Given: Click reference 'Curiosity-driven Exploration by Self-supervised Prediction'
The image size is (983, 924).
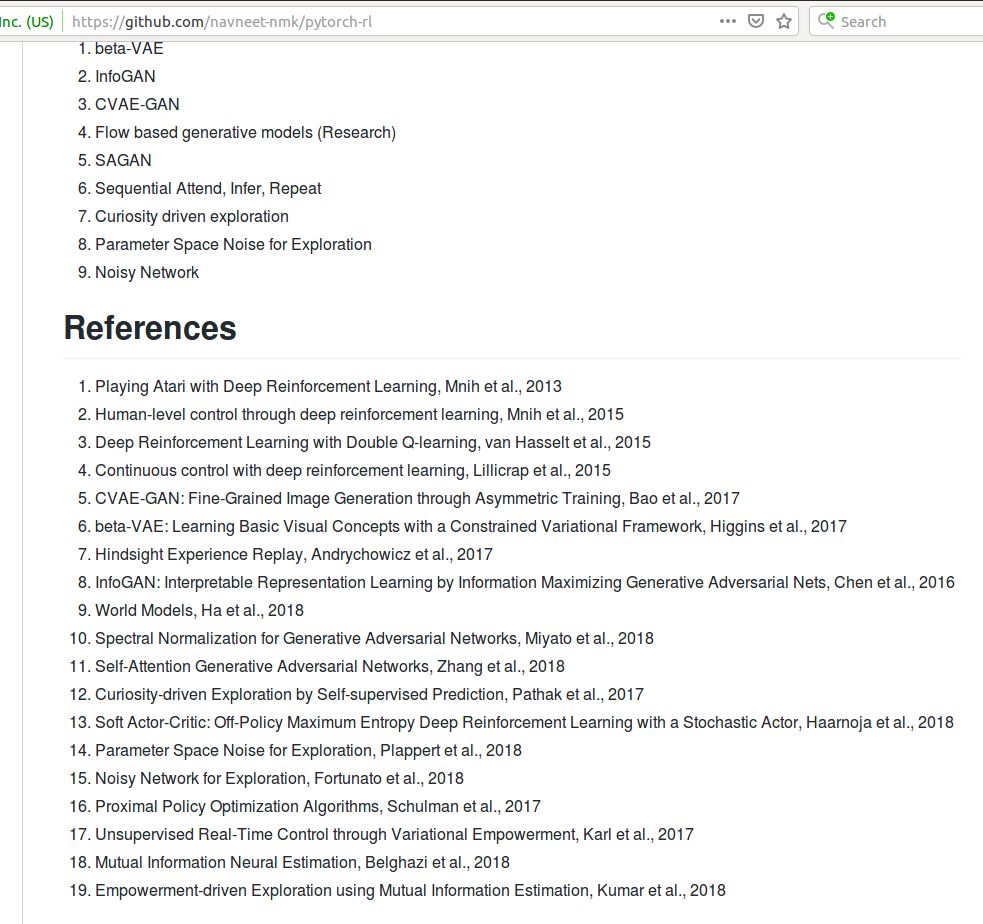Looking at the screenshot, I should pyautogui.click(x=369, y=695).
